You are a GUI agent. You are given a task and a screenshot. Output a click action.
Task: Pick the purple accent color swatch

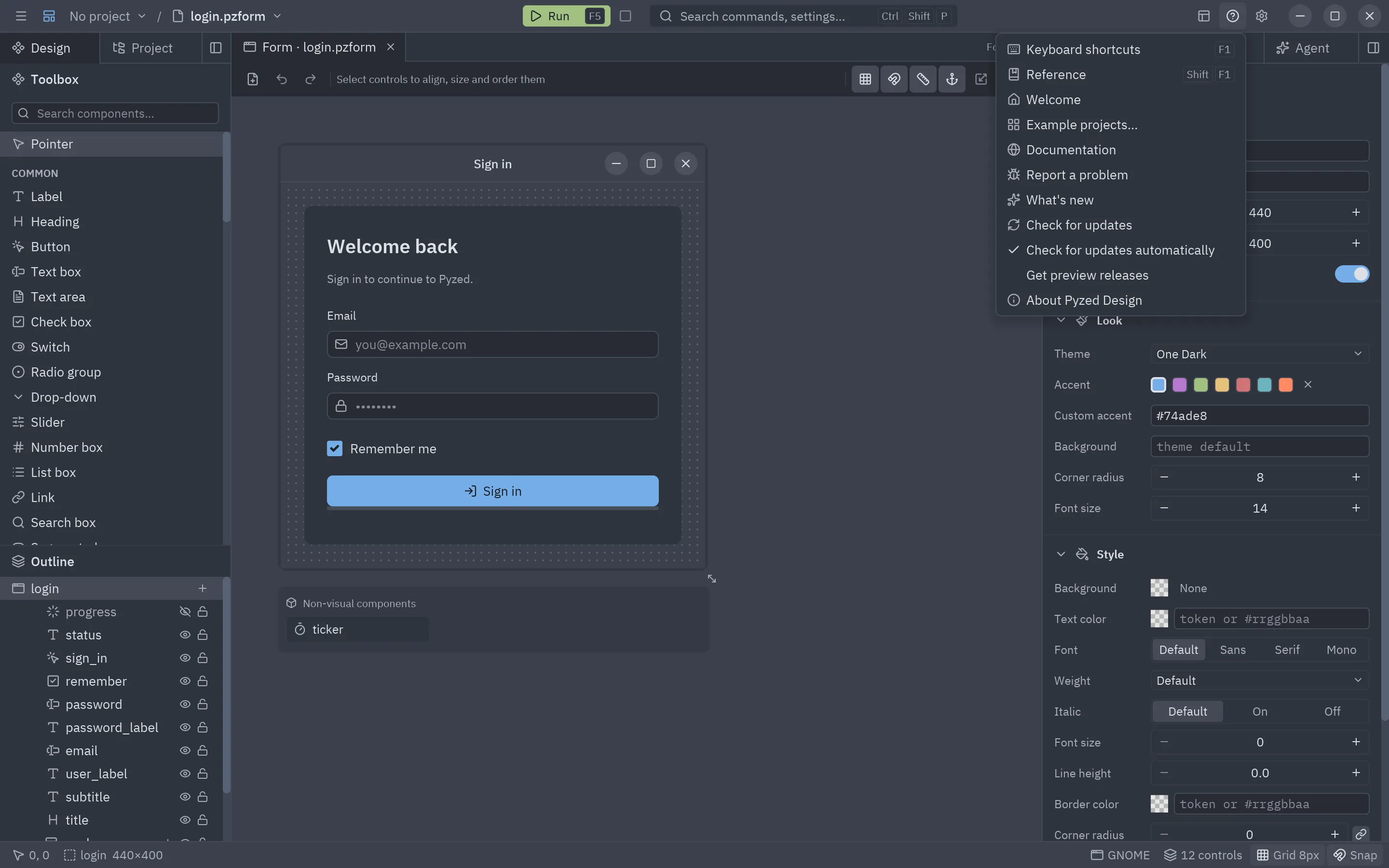1180,385
